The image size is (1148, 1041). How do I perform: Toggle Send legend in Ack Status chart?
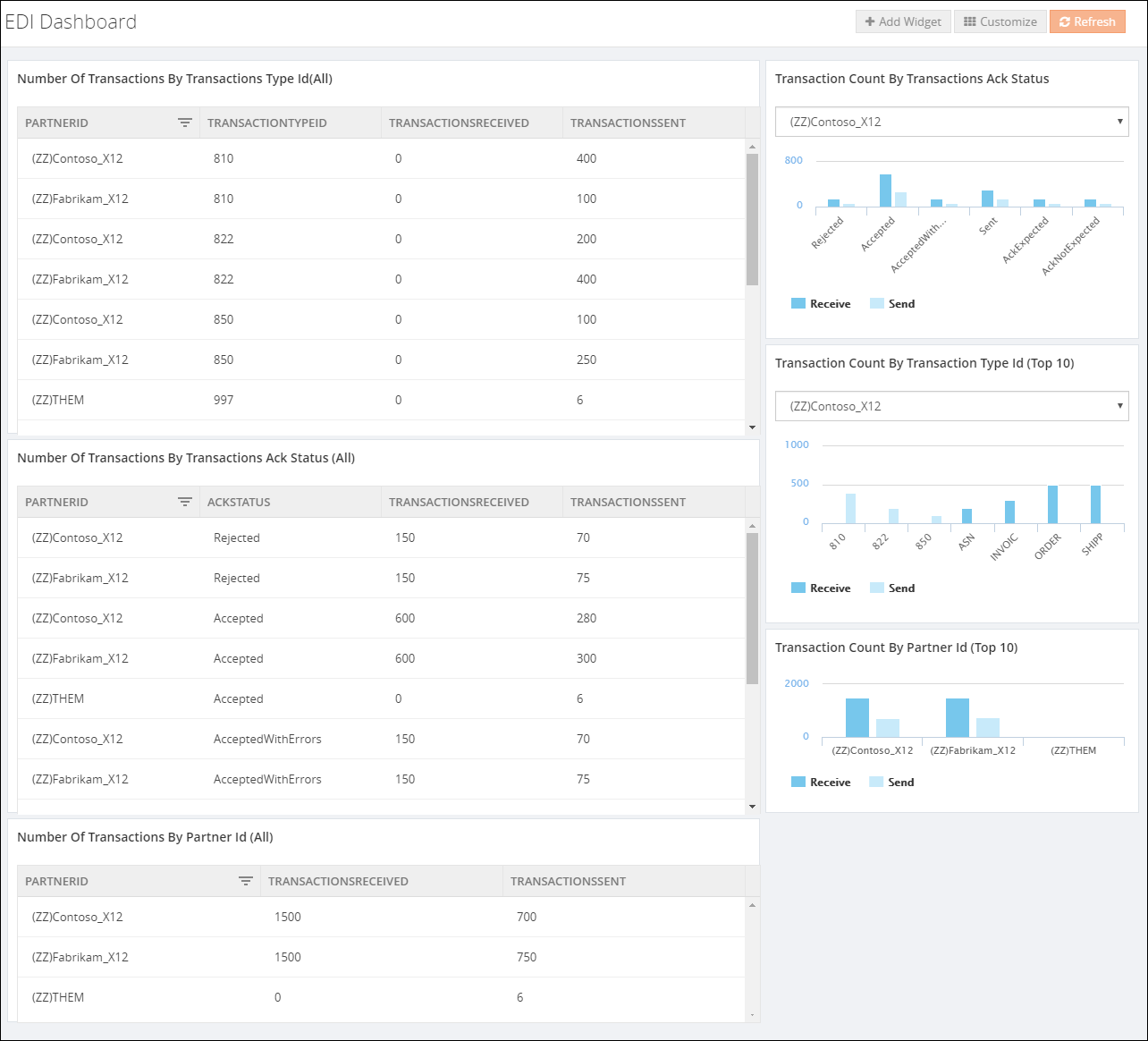tap(892, 303)
